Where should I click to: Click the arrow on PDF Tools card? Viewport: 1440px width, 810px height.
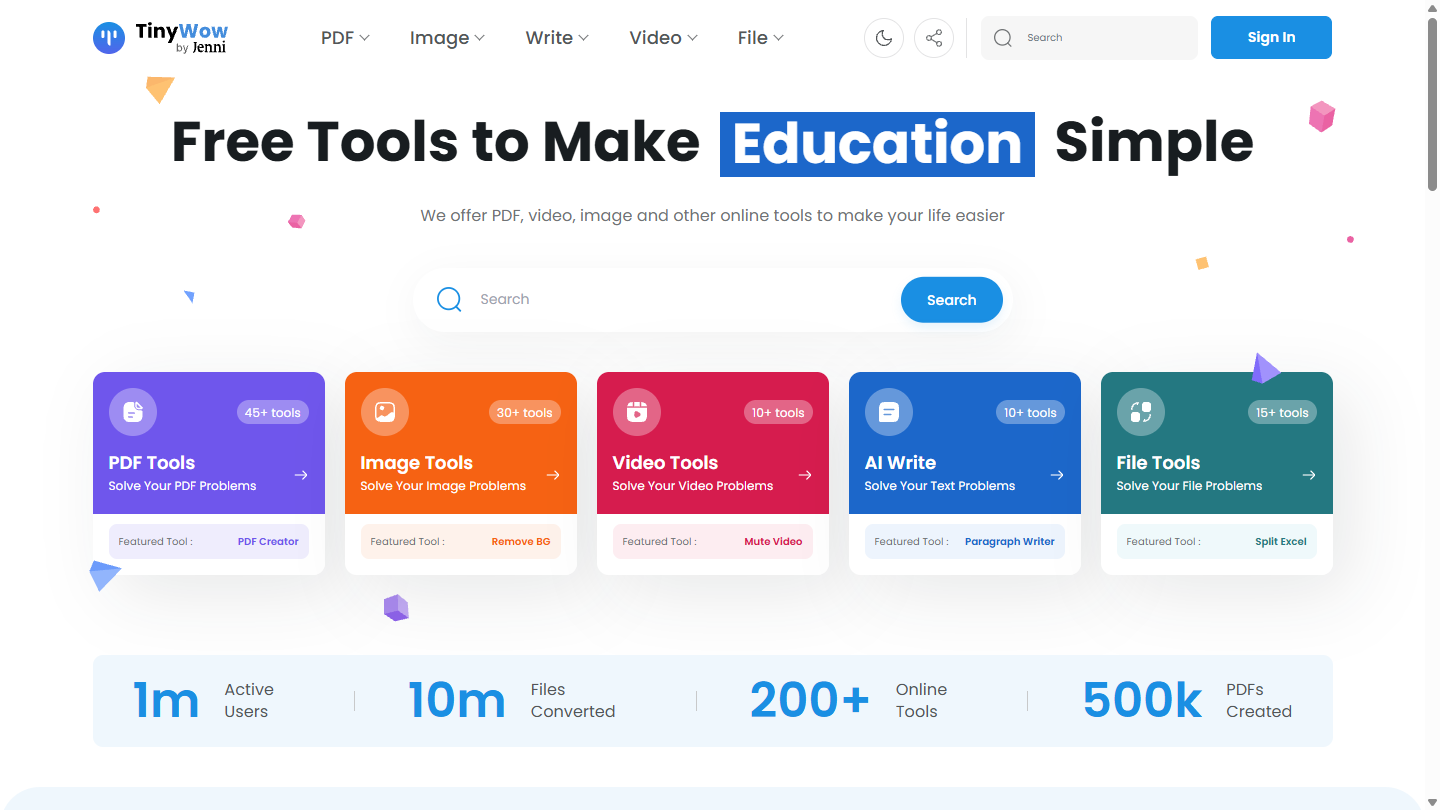[301, 475]
